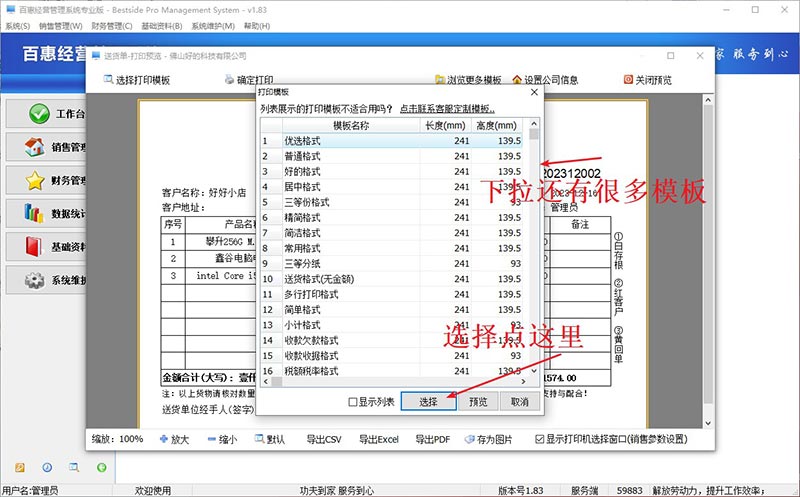Click preview window scroll down arrow
The image size is (800, 497).
pyautogui.click(x=708, y=423)
